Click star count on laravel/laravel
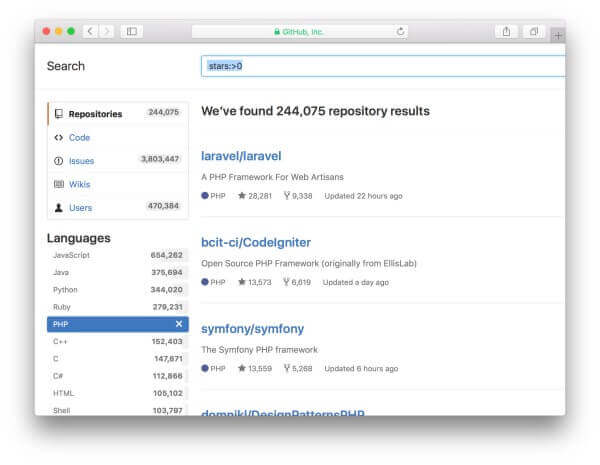This screenshot has height=465, width=600. click(x=255, y=196)
